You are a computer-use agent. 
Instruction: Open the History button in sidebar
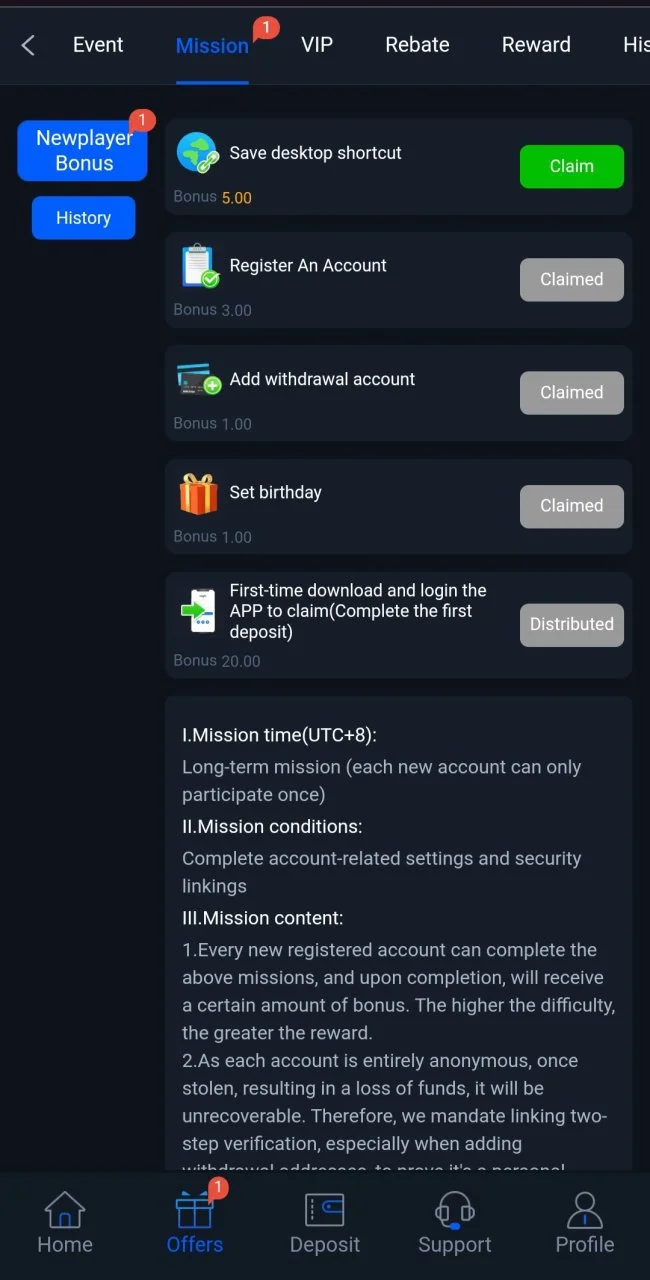[83, 218]
